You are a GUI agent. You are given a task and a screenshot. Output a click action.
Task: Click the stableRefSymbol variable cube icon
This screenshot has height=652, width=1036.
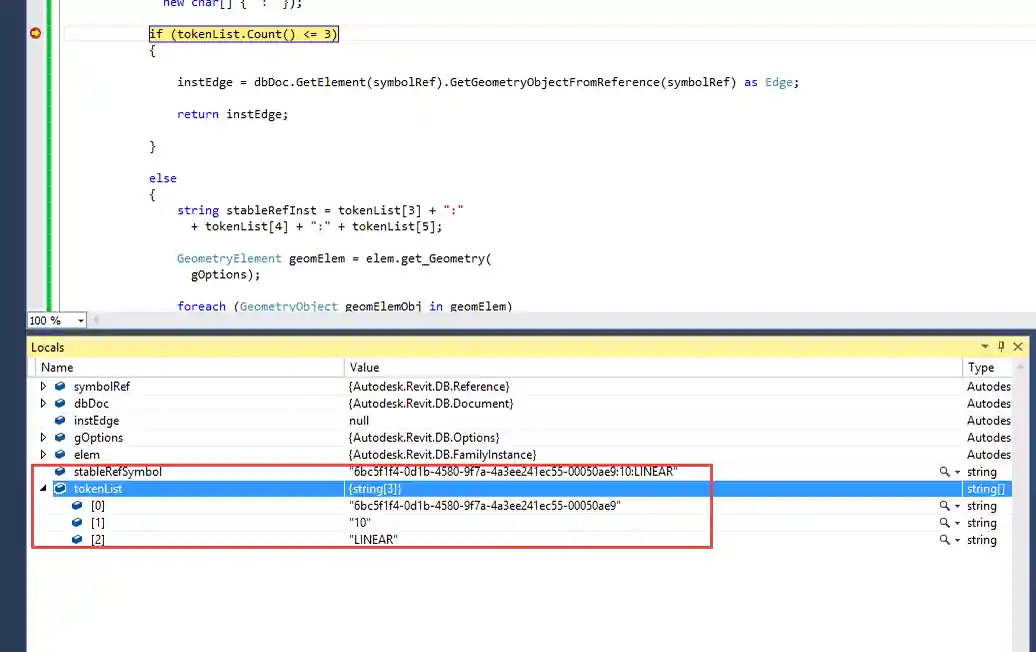click(x=60, y=472)
